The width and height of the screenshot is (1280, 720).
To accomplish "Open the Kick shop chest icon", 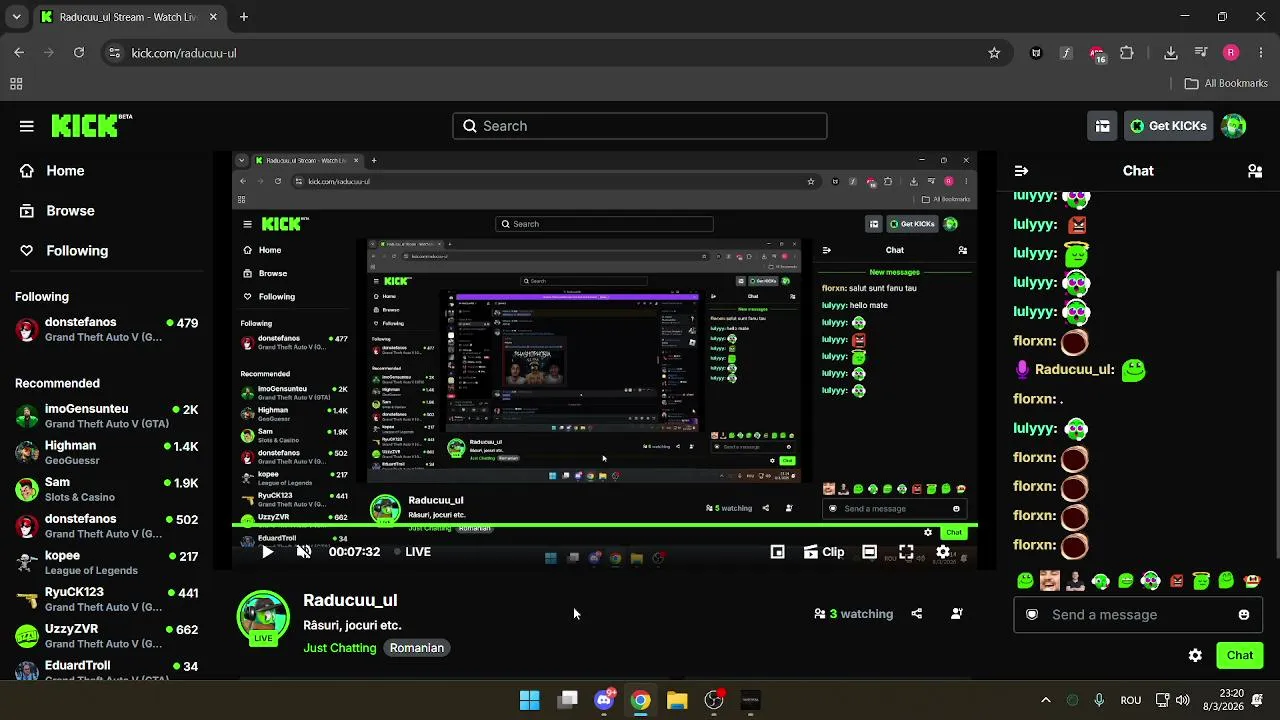I will point(1102,126).
